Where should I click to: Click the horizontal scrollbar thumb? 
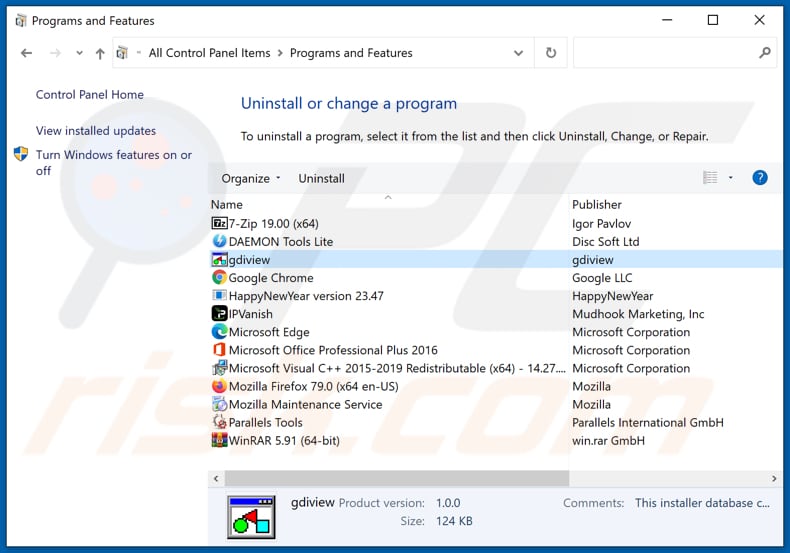click(397, 478)
